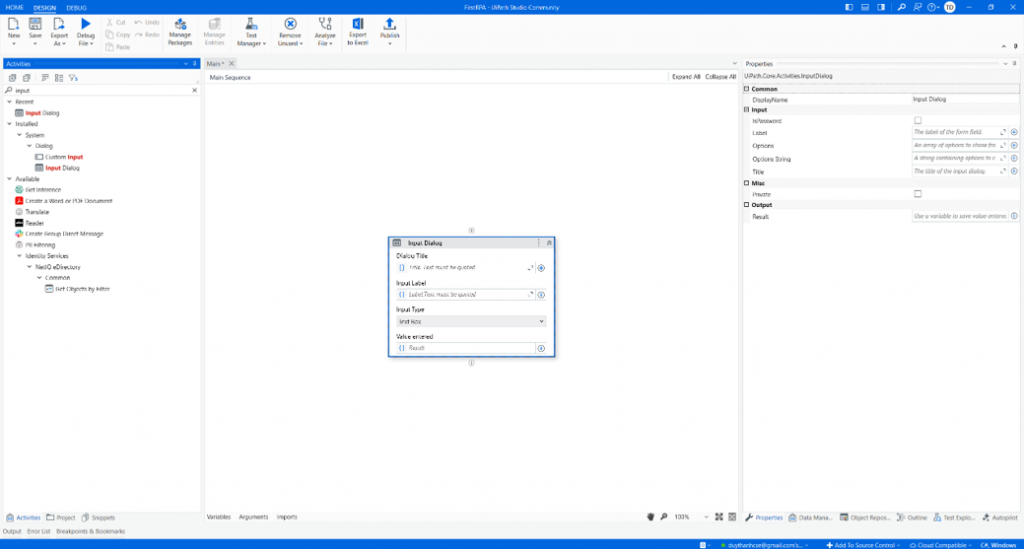Click expand all icon in Activities toolbar
The width and height of the screenshot is (1024, 549).
coord(12,78)
